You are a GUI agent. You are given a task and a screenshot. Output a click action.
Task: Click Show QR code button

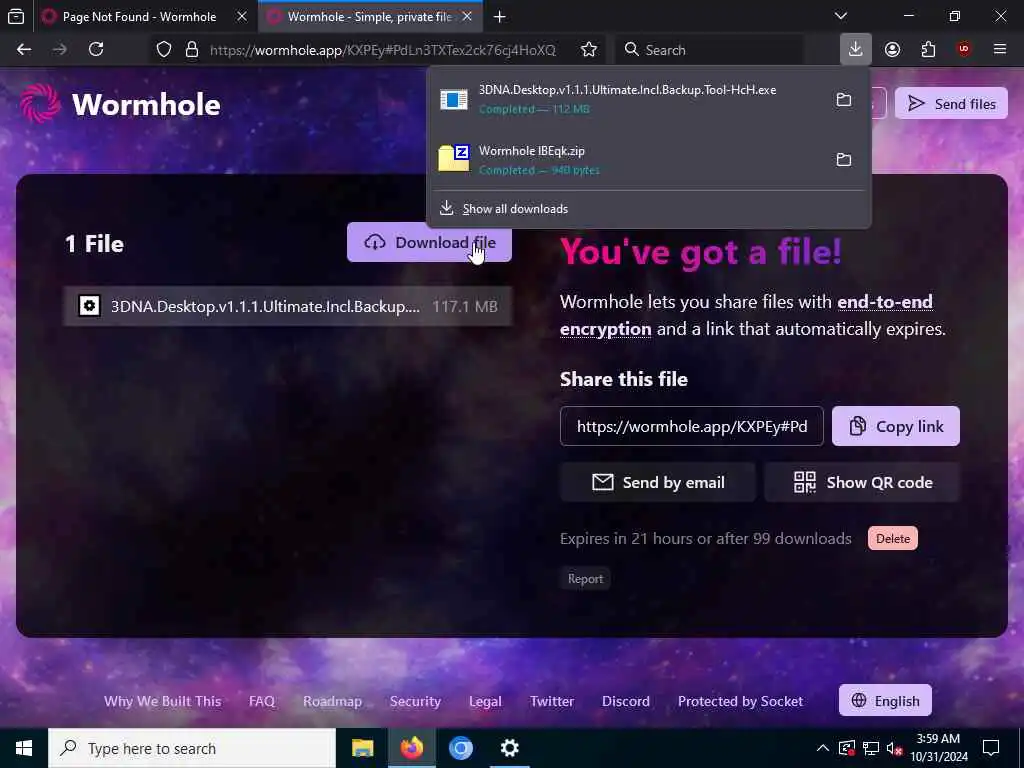click(862, 483)
